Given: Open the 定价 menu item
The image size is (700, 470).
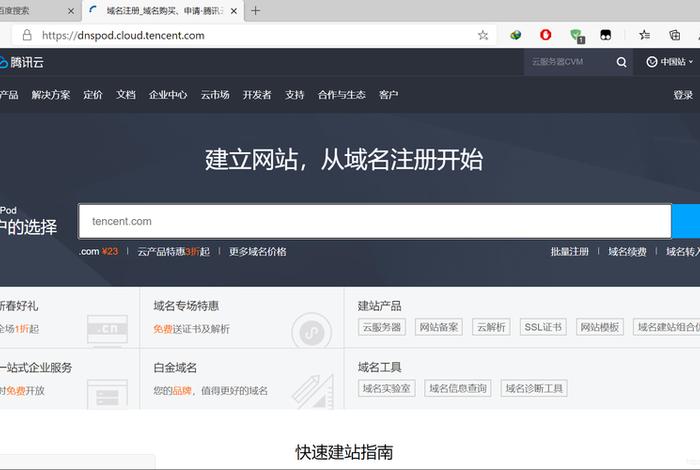Looking at the screenshot, I should tap(92, 95).
